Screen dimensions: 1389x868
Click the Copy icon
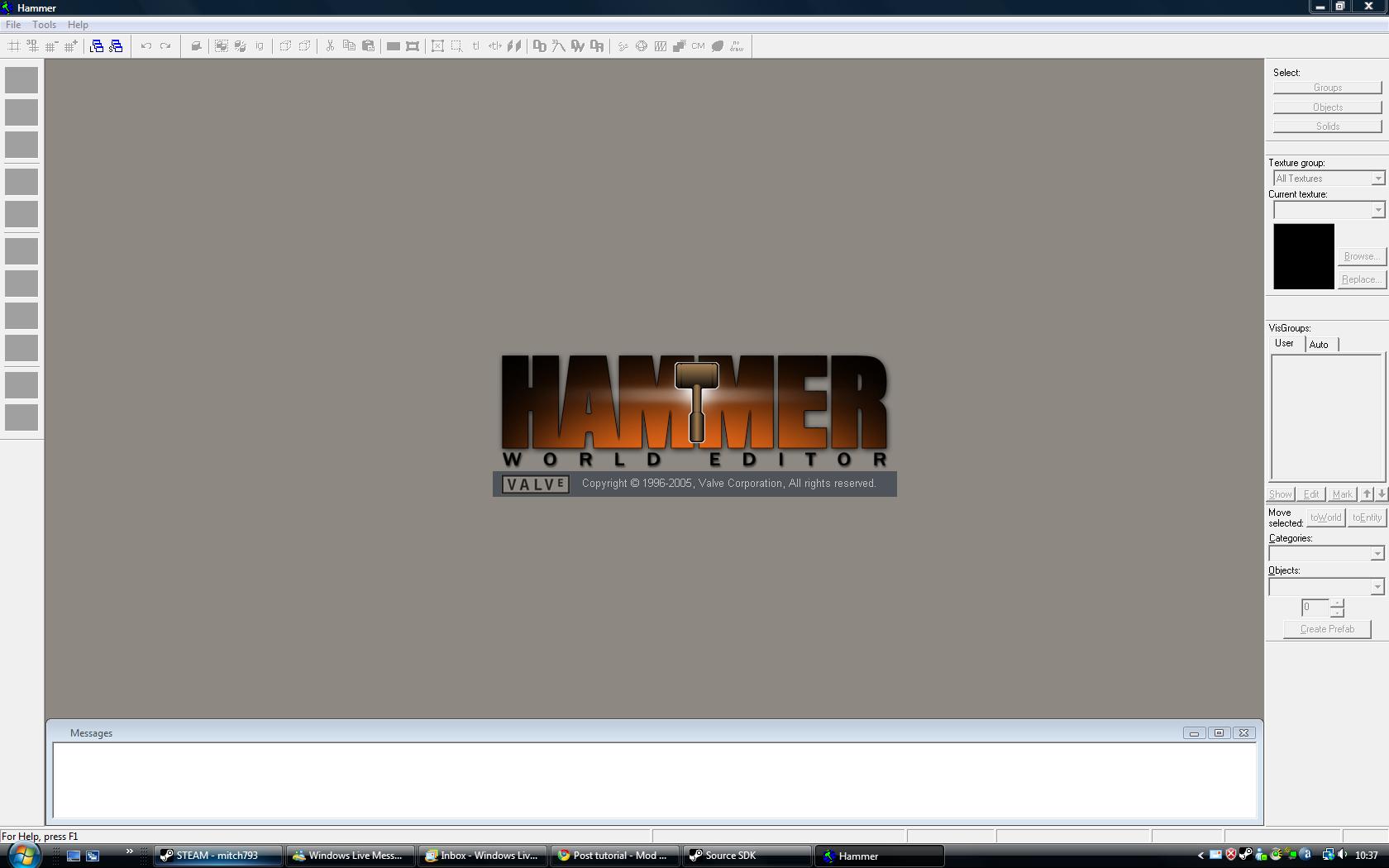(x=349, y=46)
